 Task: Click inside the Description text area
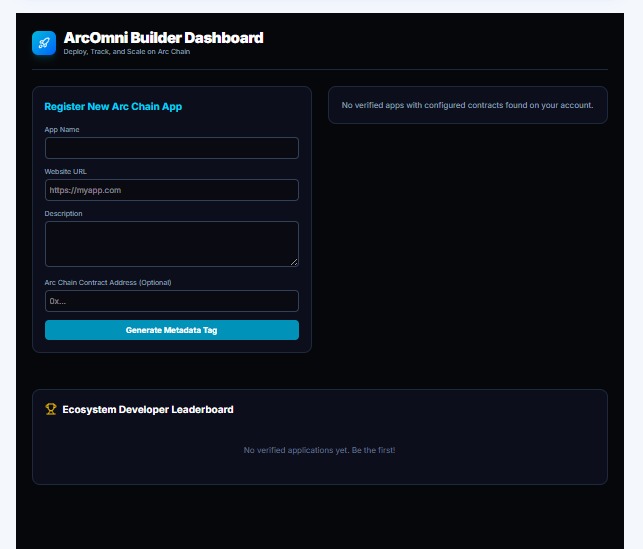[x=172, y=244]
